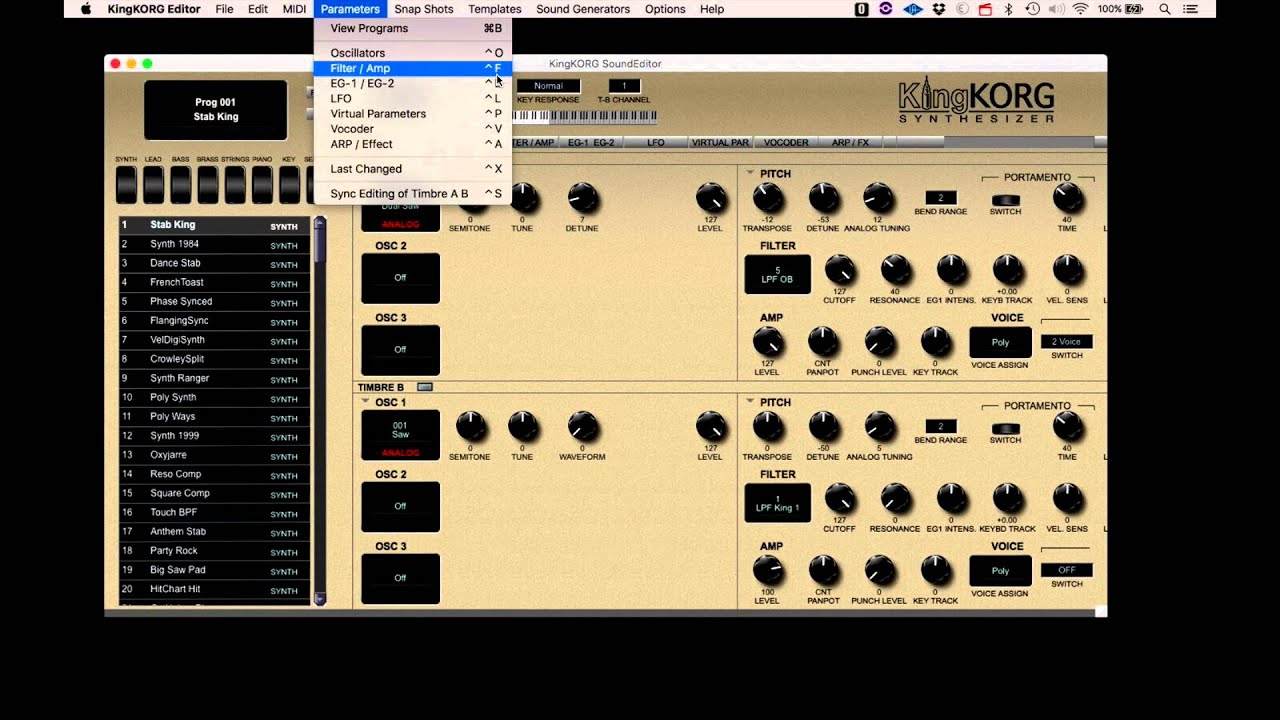
Task: Toggle the 2 Voice unison switch
Action: point(1067,342)
